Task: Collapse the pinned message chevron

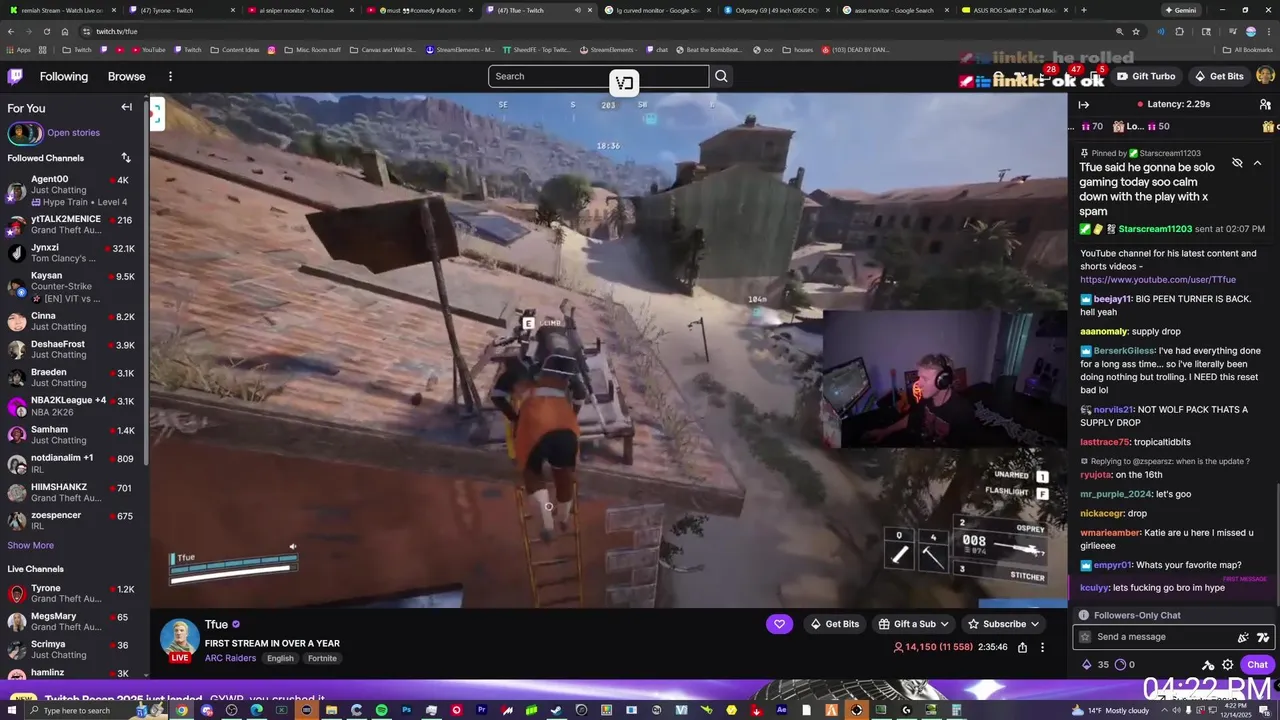Action: click(x=1257, y=163)
